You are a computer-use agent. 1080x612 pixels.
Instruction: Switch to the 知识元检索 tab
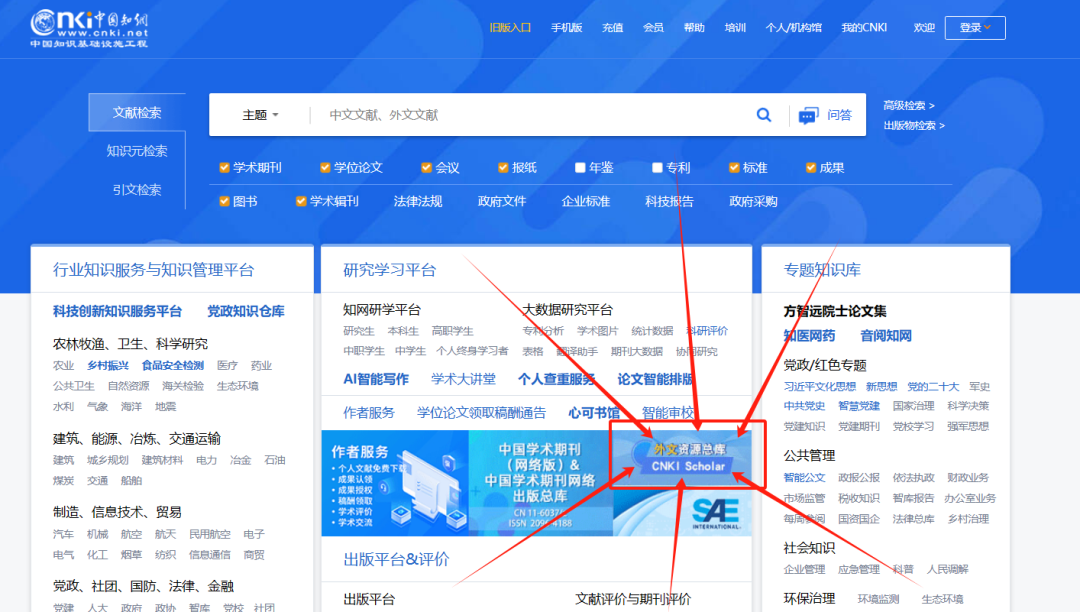[x=137, y=151]
